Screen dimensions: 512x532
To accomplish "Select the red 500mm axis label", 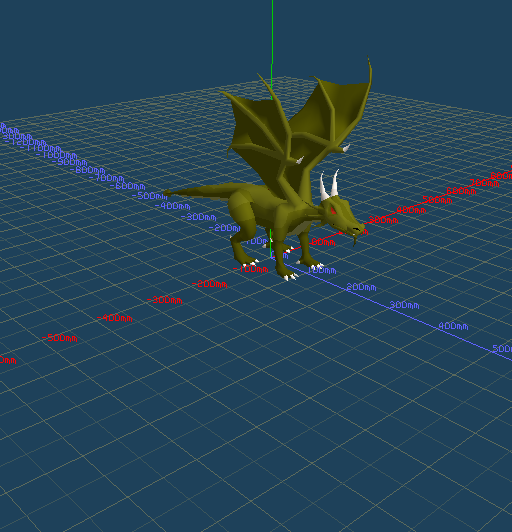I will [437, 200].
